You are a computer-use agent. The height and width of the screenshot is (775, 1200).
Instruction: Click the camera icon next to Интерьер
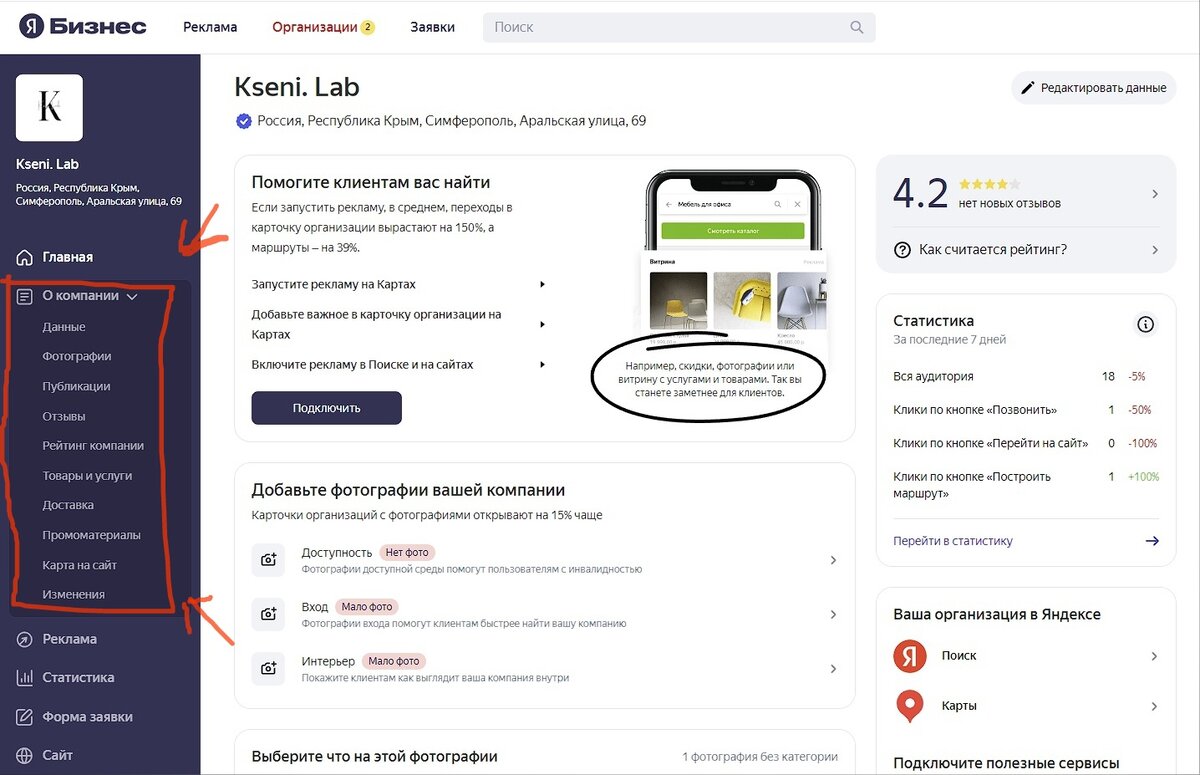pos(268,668)
